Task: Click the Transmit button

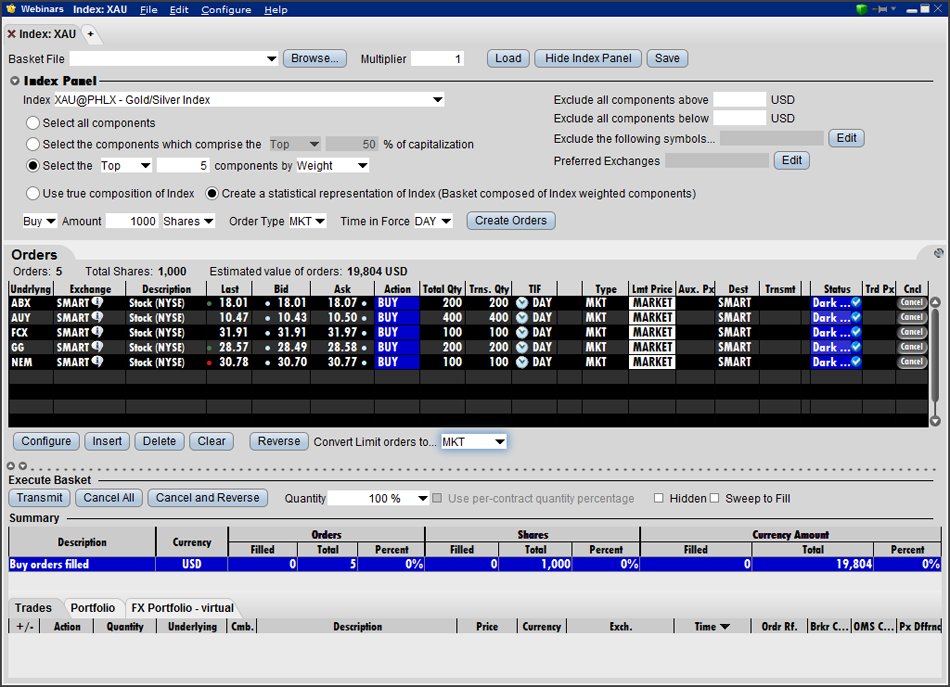Action: 39,497
